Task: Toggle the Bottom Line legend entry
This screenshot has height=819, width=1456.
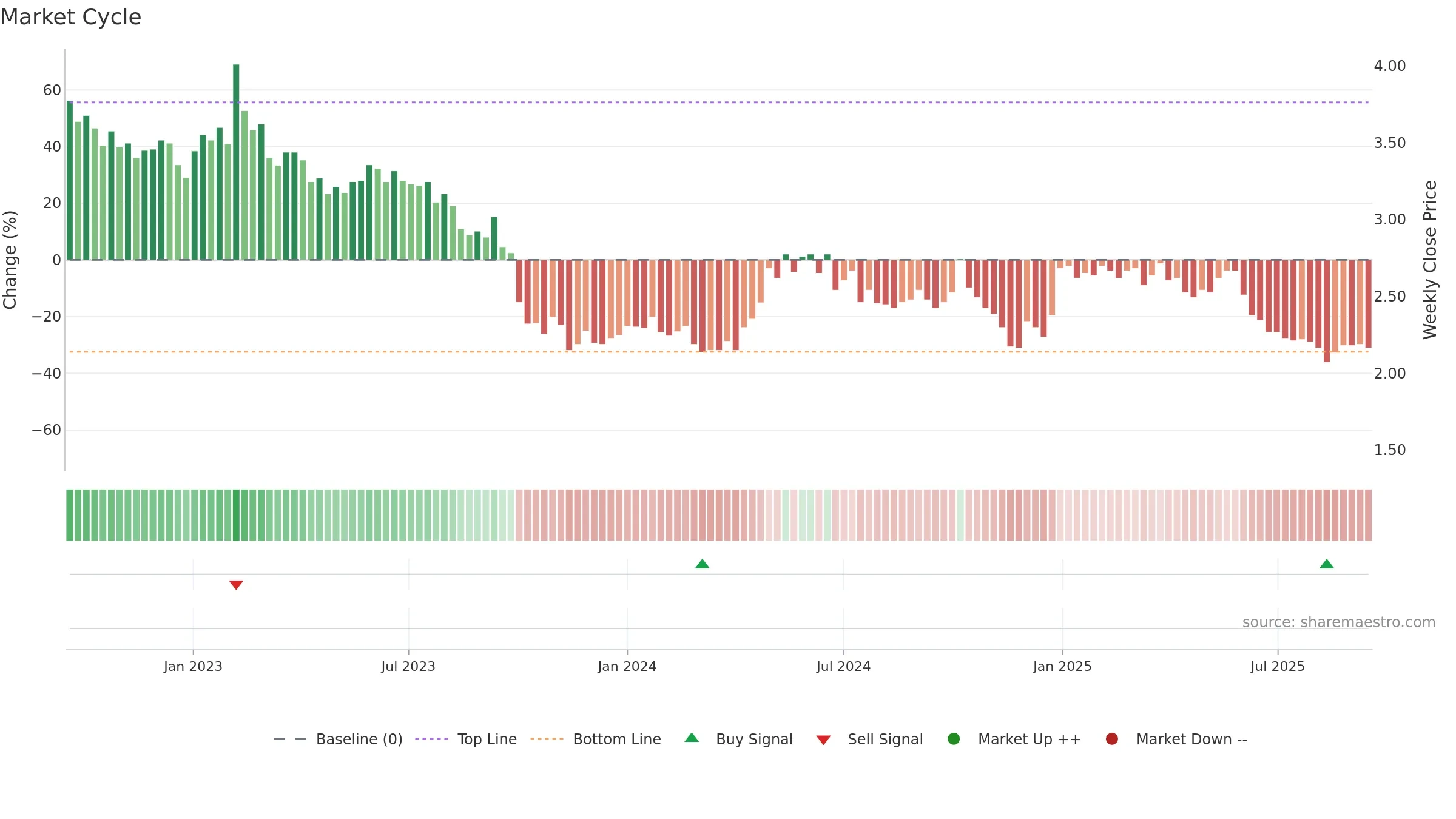Action: (x=596, y=739)
